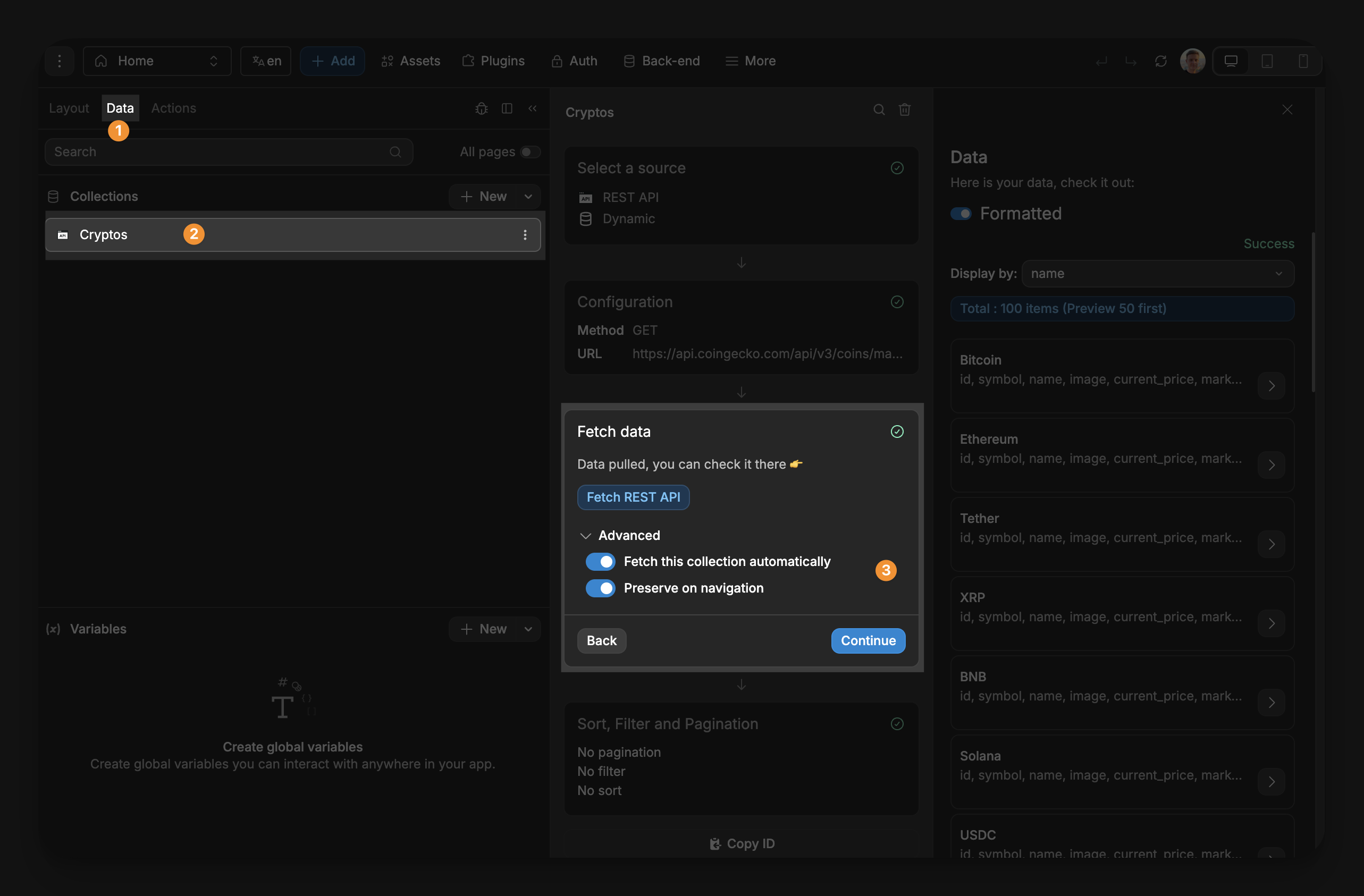Viewport: 1364px width, 896px height.
Task: Switch to tablet preview mode
Action: click(1267, 61)
